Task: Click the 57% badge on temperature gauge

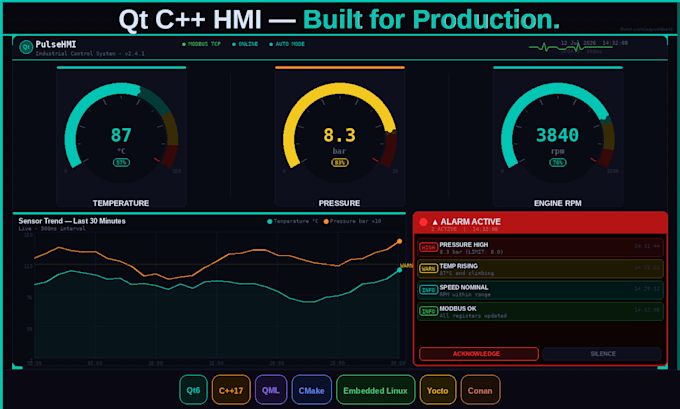Action: pos(121,163)
